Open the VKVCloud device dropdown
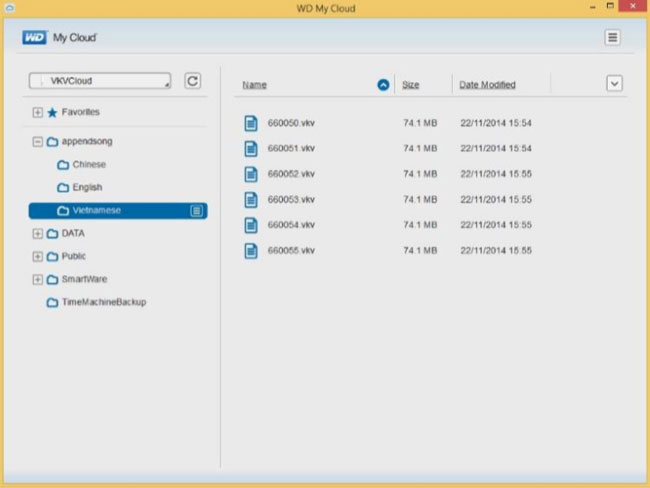The height and width of the screenshot is (488, 650). tap(100, 81)
